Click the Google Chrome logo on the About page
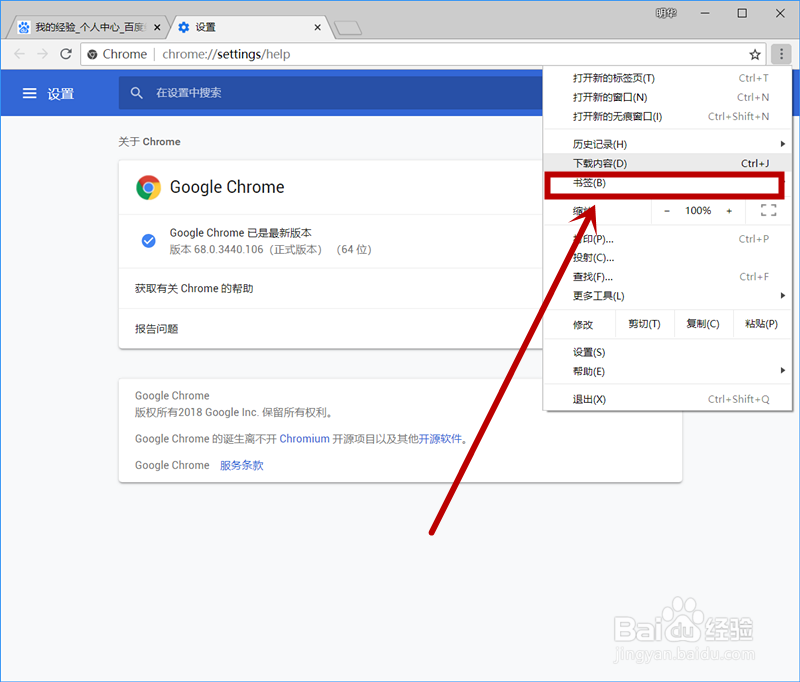This screenshot has width=800, height=682. point(147,186)
